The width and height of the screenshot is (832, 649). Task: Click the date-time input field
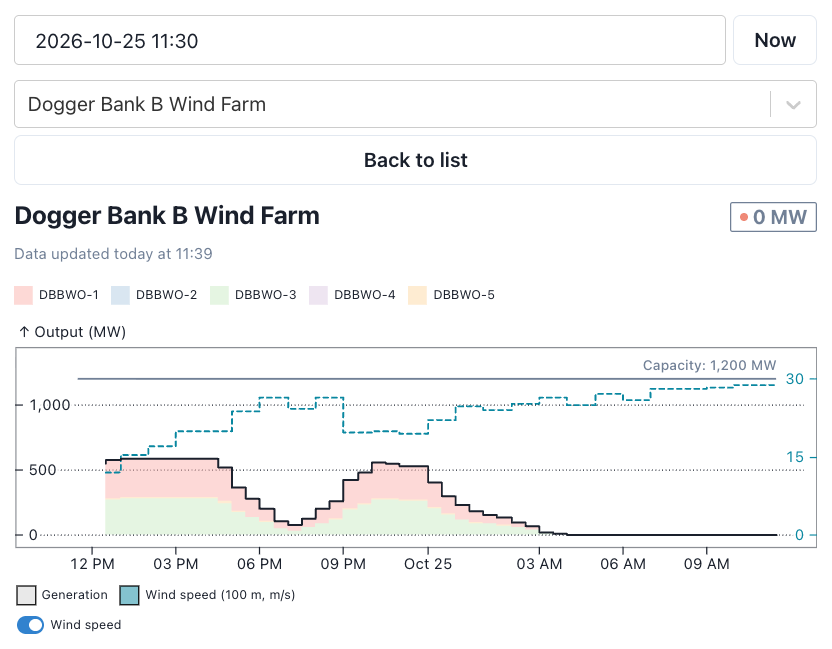369,40
